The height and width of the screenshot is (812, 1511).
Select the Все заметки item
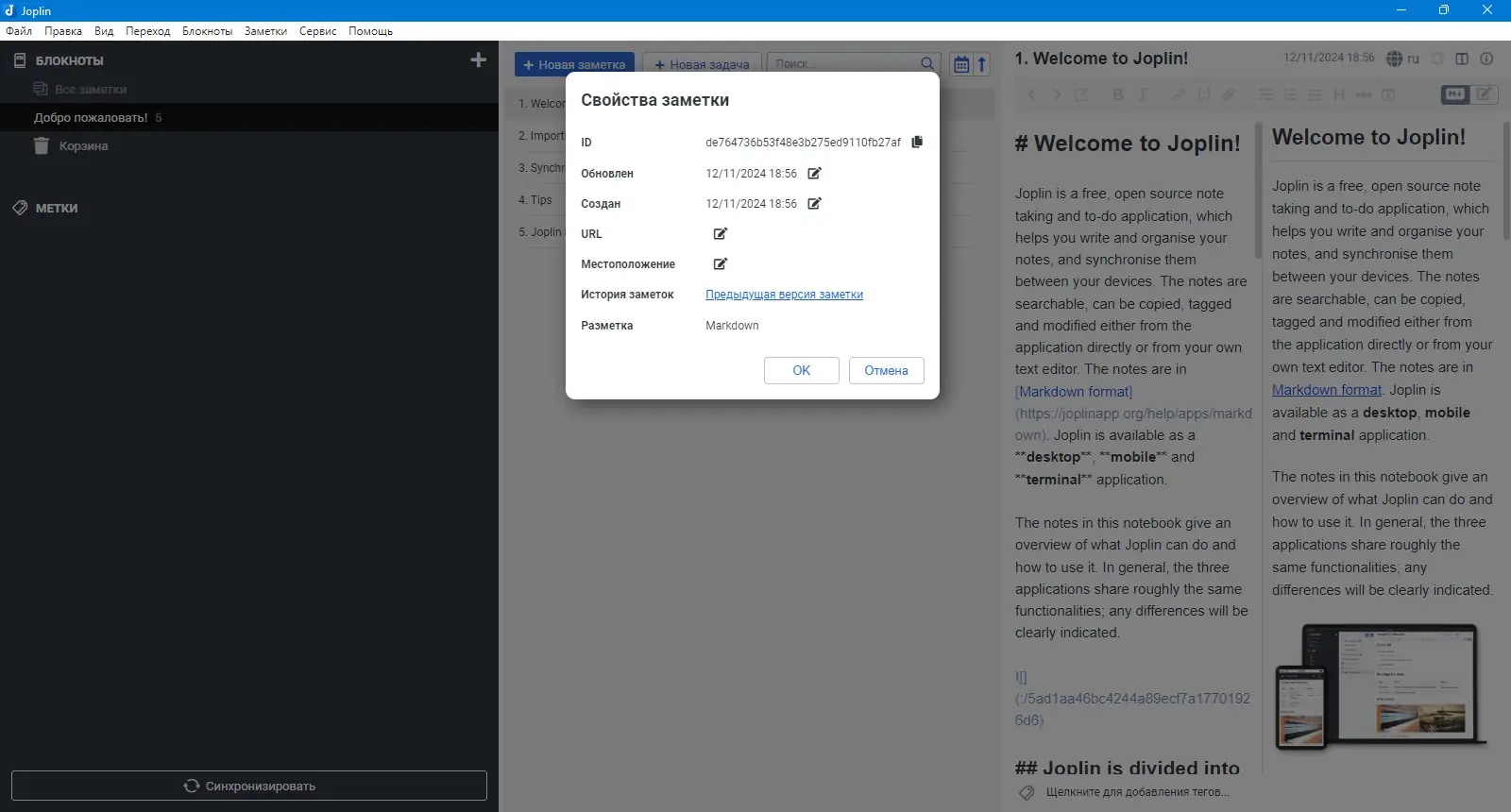91,90
